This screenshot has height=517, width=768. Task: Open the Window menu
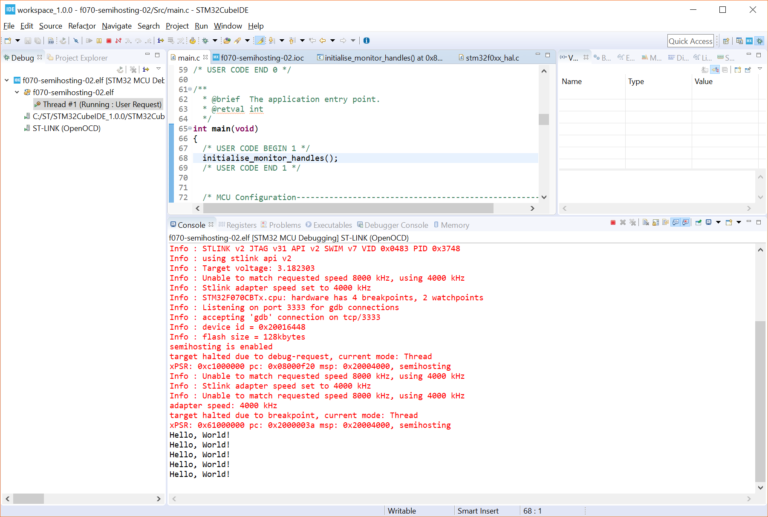(228, 26)
